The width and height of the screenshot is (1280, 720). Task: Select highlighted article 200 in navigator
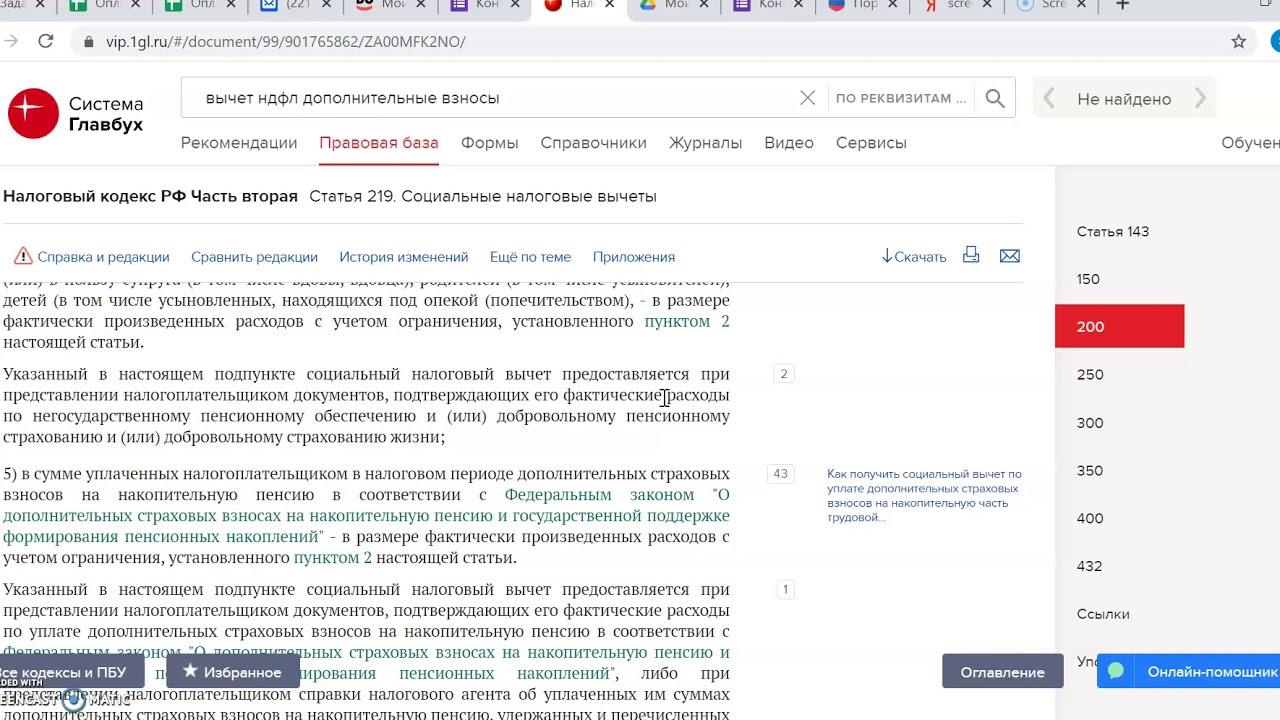[x=1119, y=326]
